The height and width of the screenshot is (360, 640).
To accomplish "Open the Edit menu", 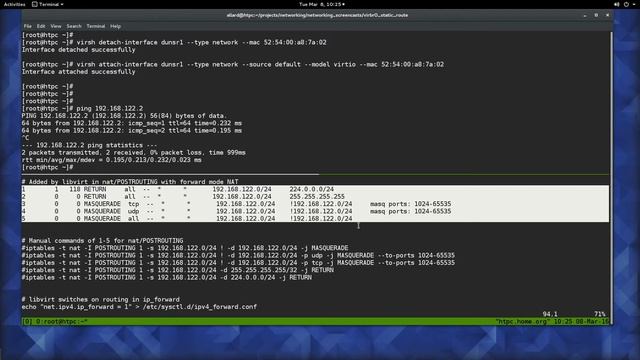I will (x=41, y=26).
